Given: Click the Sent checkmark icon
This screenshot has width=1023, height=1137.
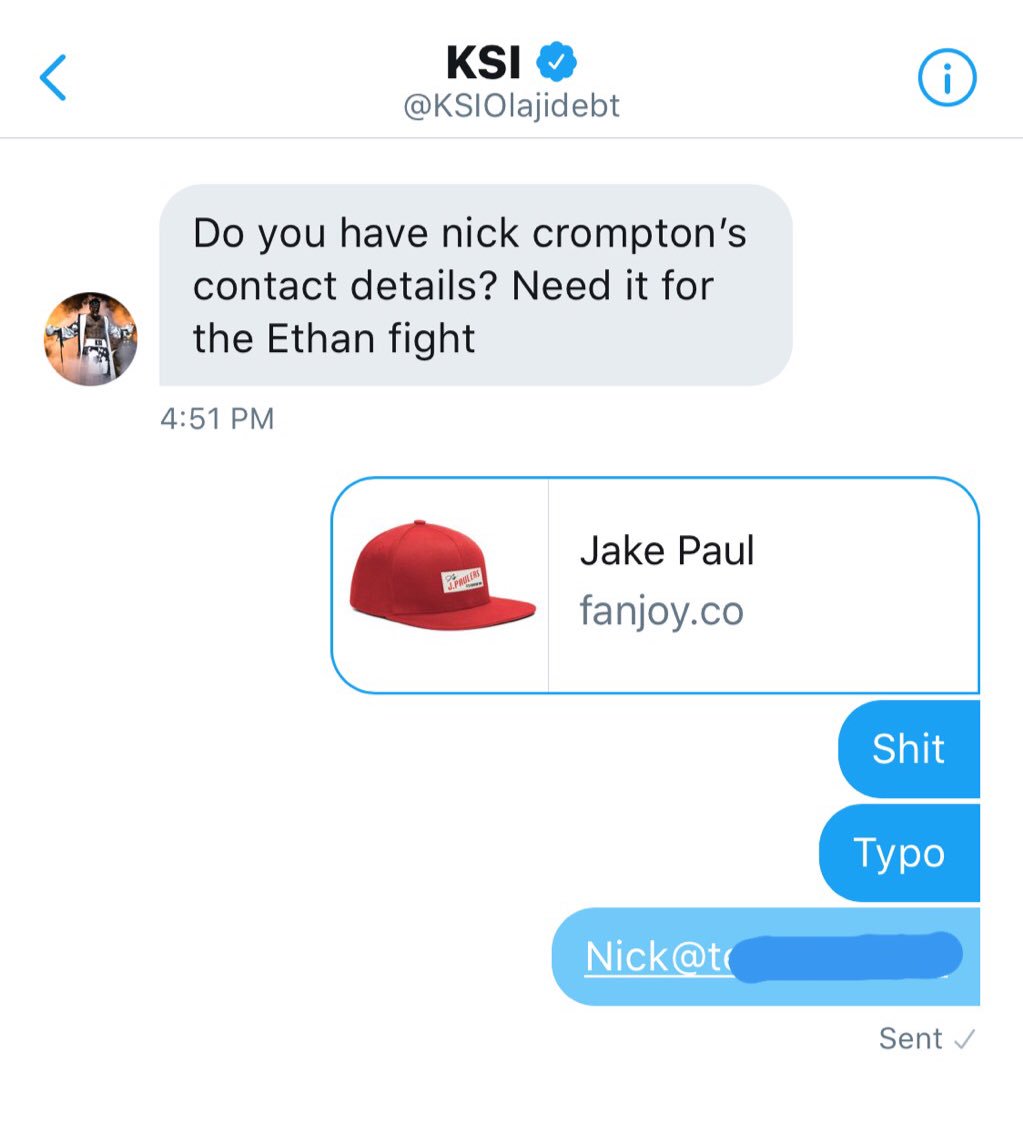Looking at the screenshot, I should click(x=964, y=1040).
